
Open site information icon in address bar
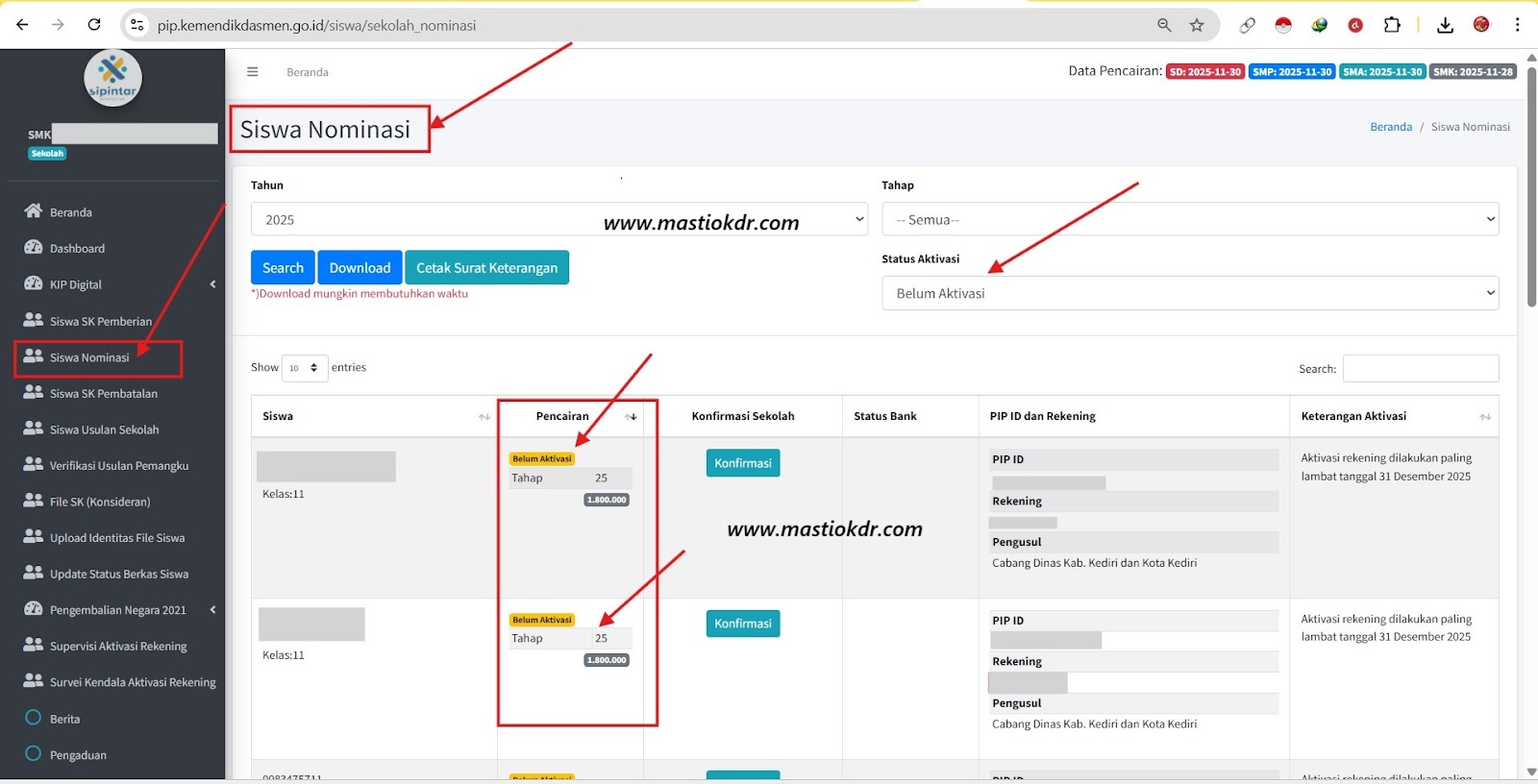pos(137,25)
